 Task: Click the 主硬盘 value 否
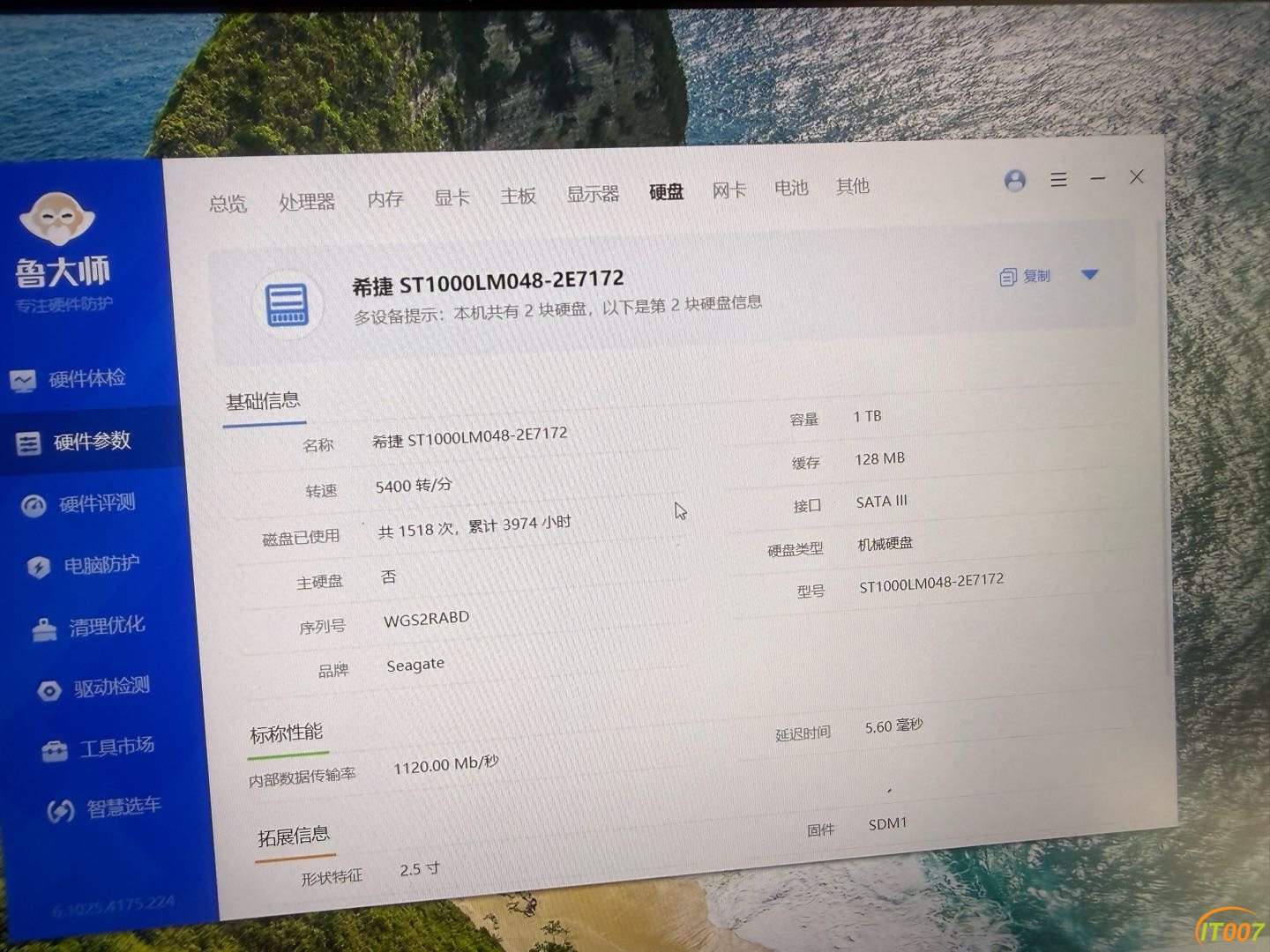tap(388, 577)
